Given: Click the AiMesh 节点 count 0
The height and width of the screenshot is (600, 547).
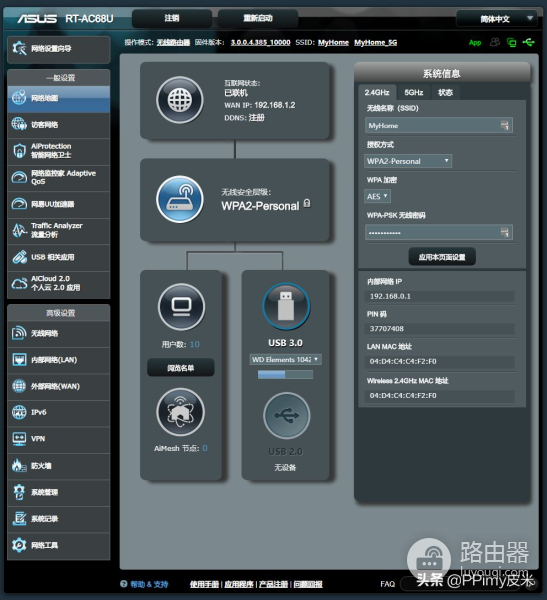Looking at the screenshot, I should point(205,448).
